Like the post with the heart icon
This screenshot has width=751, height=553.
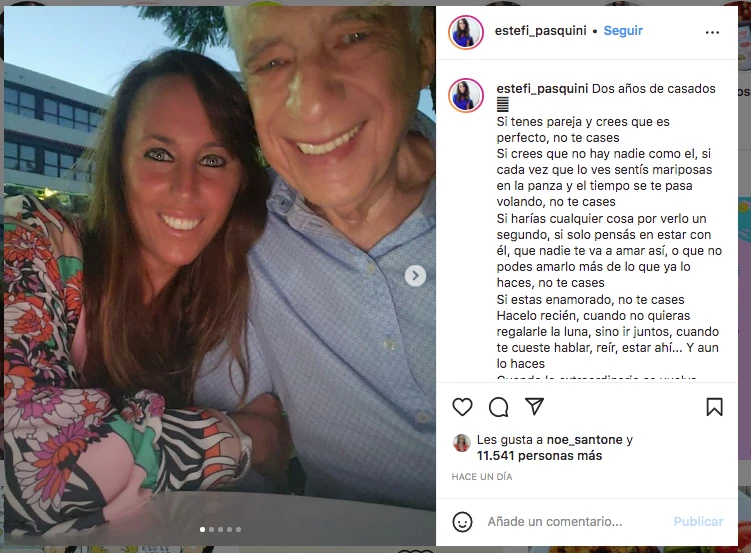462,407
